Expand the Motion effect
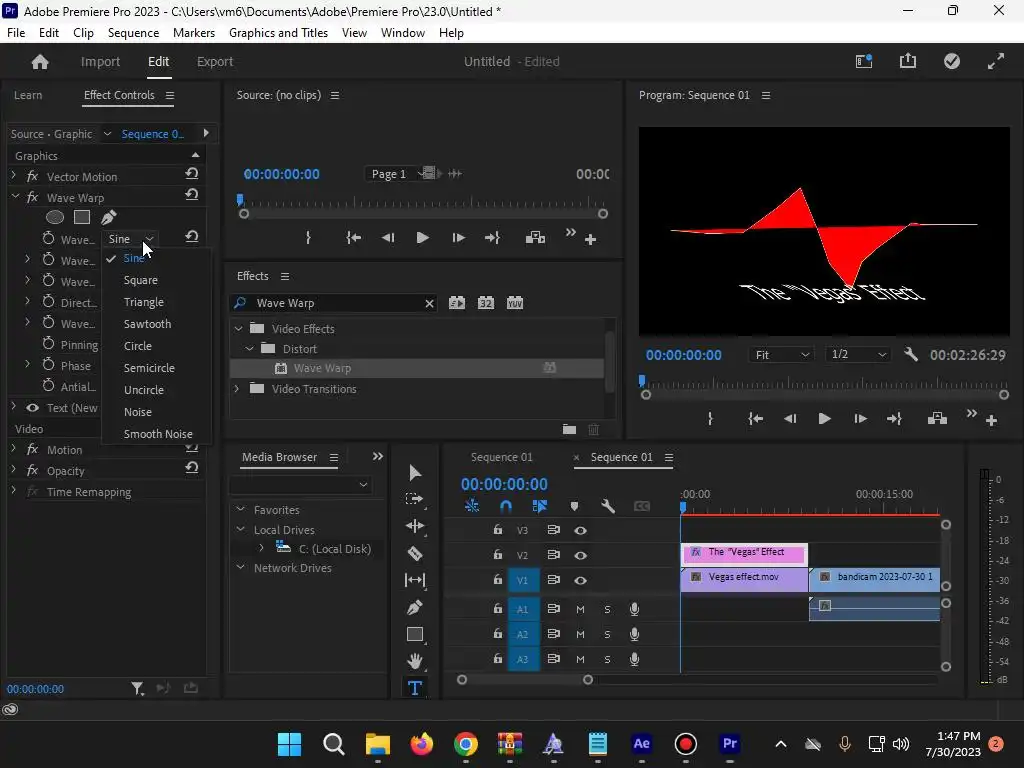The image size is (1024, 768). click(x=14, y=449)
